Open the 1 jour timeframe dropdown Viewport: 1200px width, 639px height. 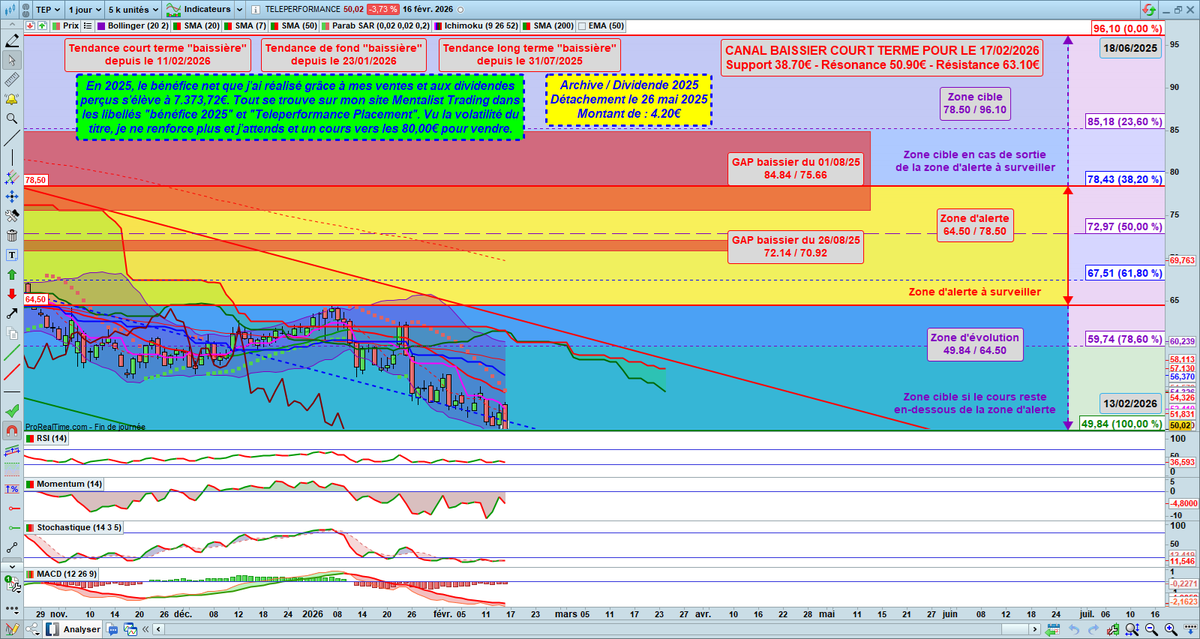tap(84, 9)
